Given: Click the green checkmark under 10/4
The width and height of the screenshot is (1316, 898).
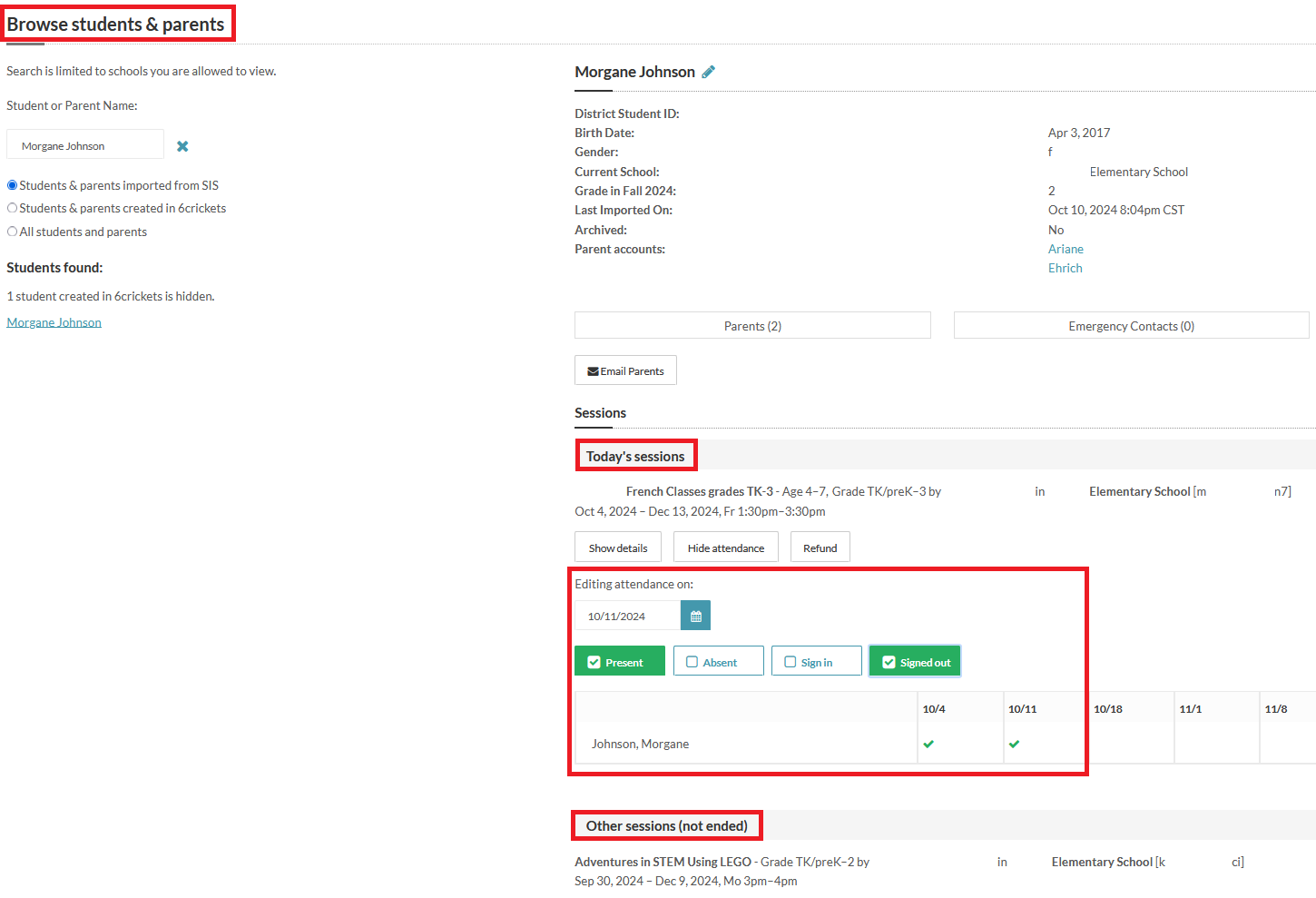Looking at the screenshot, I should [928, 744].
